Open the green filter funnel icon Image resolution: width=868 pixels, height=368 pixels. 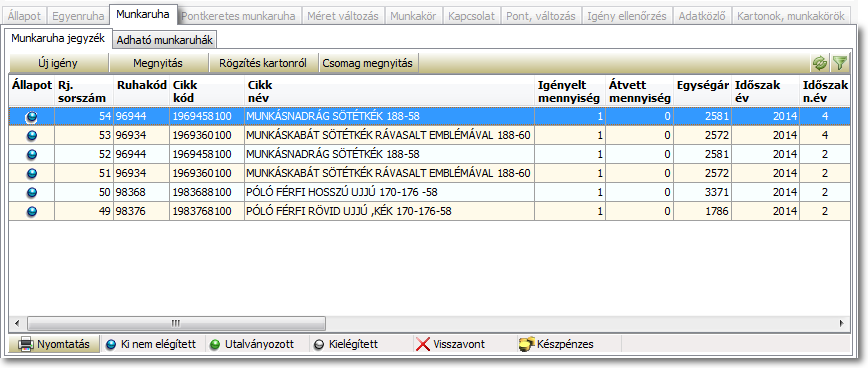(840, 63)
